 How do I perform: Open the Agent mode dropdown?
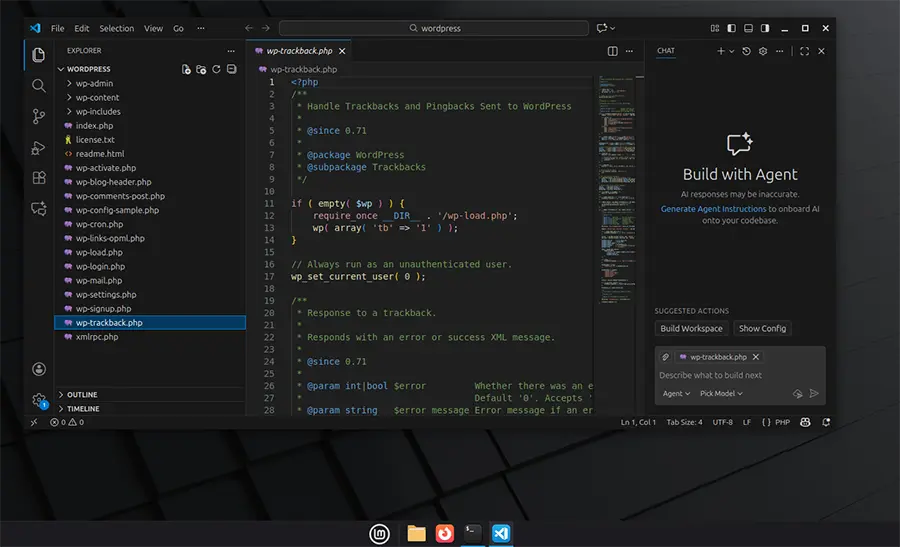(x=676, y=393)
